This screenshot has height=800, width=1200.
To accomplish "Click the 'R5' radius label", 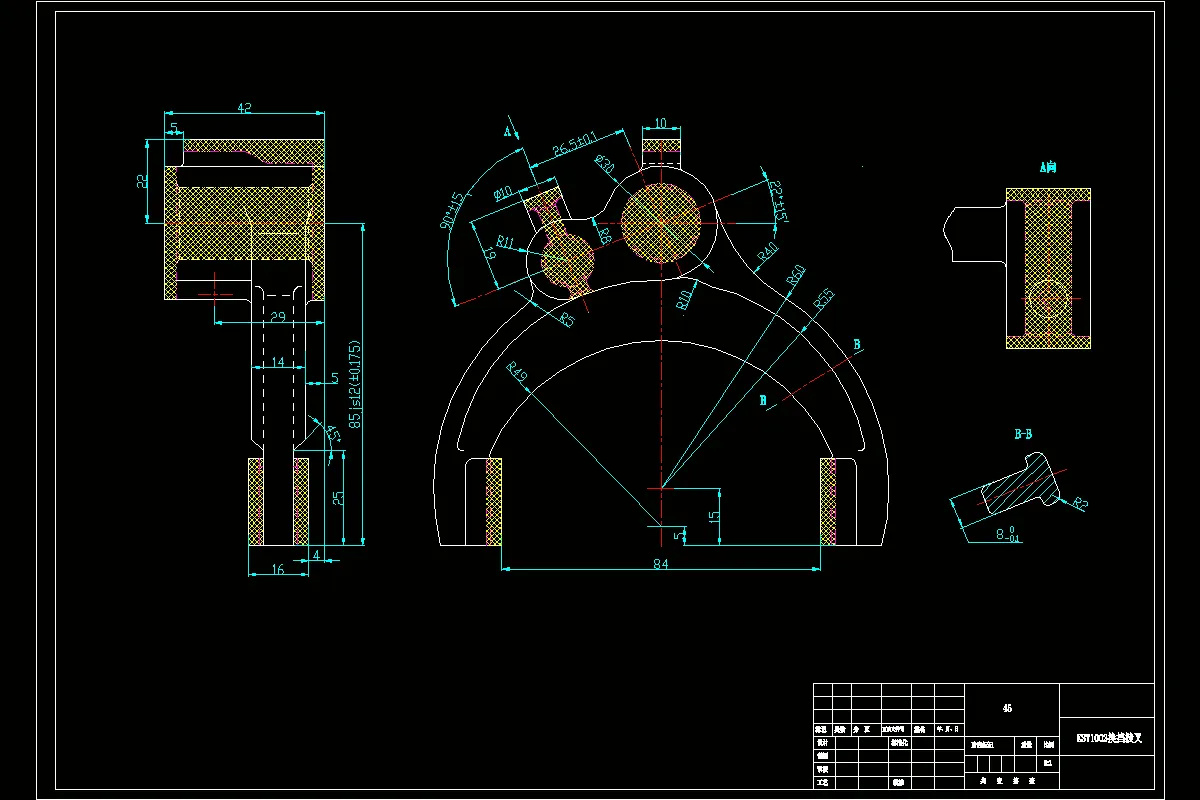I will click(x=567, y=319).
